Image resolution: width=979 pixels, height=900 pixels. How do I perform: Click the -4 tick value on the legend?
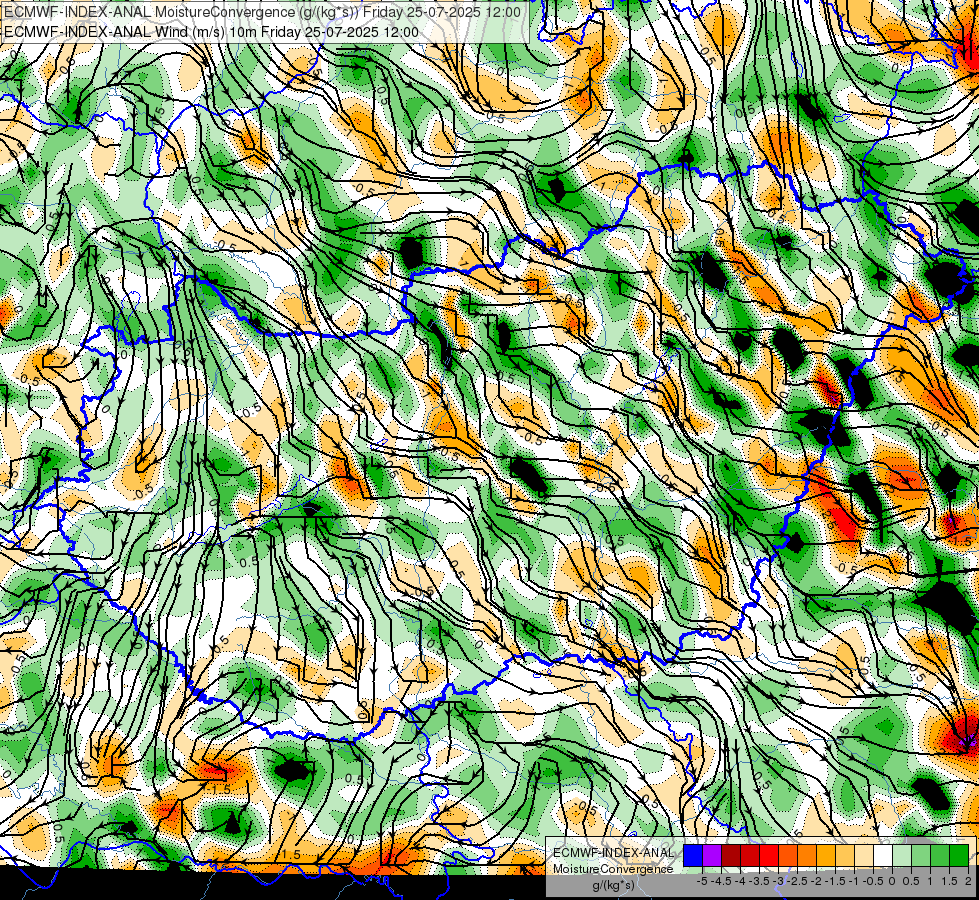click(740, 881)
